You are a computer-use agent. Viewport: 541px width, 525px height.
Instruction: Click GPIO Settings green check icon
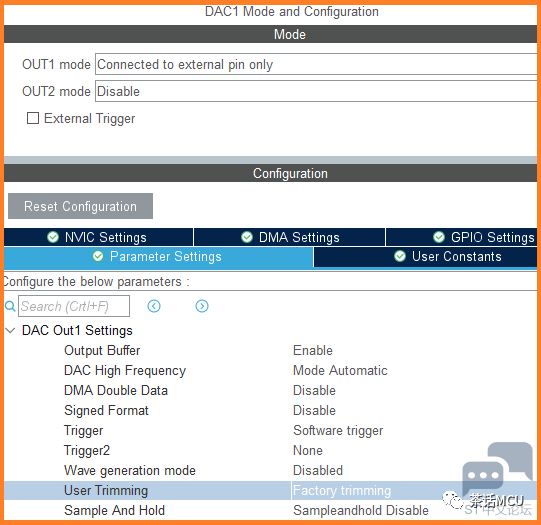[439, 237]
